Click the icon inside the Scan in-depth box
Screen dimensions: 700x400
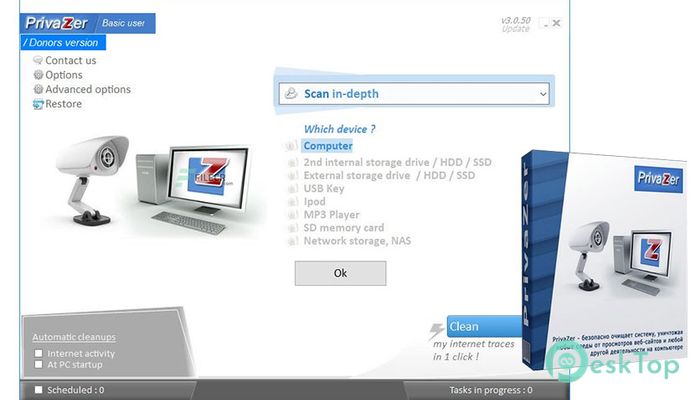(291, 93)
